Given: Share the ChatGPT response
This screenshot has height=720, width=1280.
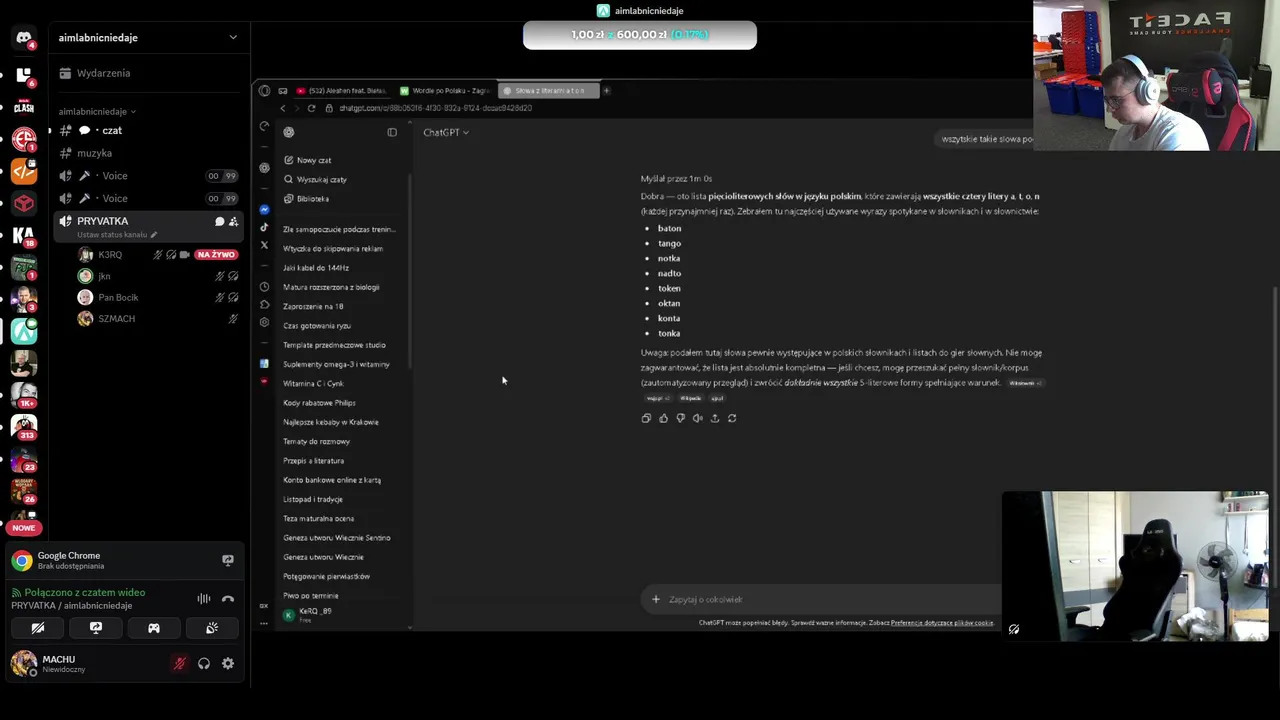Looking at the screenshot, I should click(x=714, y=418).
